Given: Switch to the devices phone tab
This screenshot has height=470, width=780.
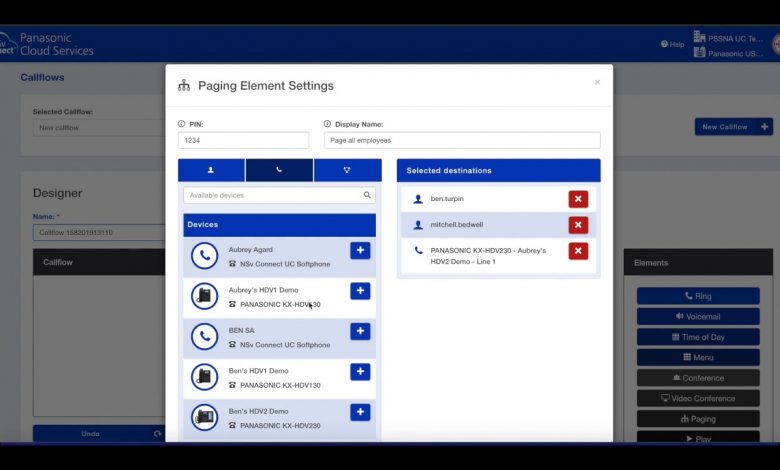Looking at the screenshot, I should 279,170.
